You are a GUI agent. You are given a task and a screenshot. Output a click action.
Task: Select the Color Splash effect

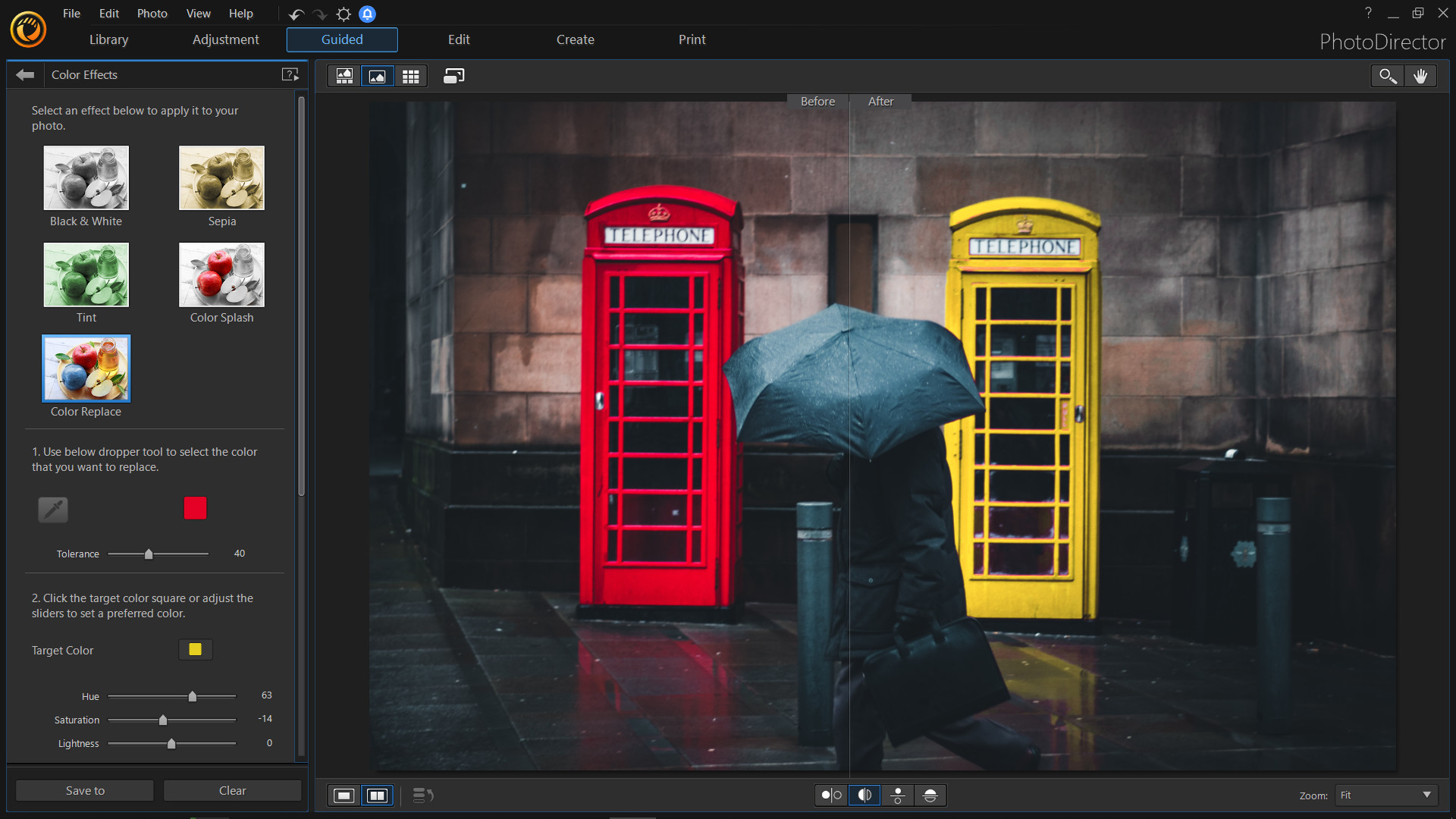click(x=221, y=275)
